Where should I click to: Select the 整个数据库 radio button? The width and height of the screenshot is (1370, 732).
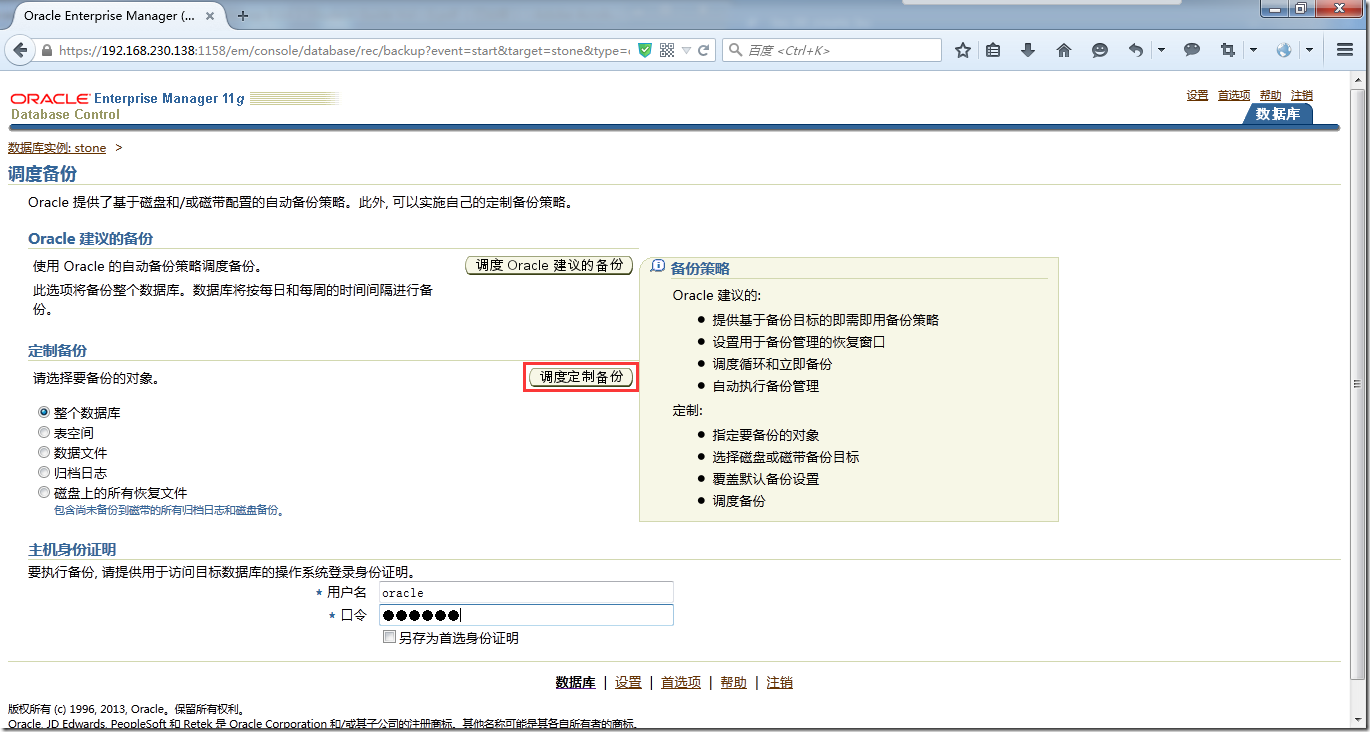(x=44, y=412)
